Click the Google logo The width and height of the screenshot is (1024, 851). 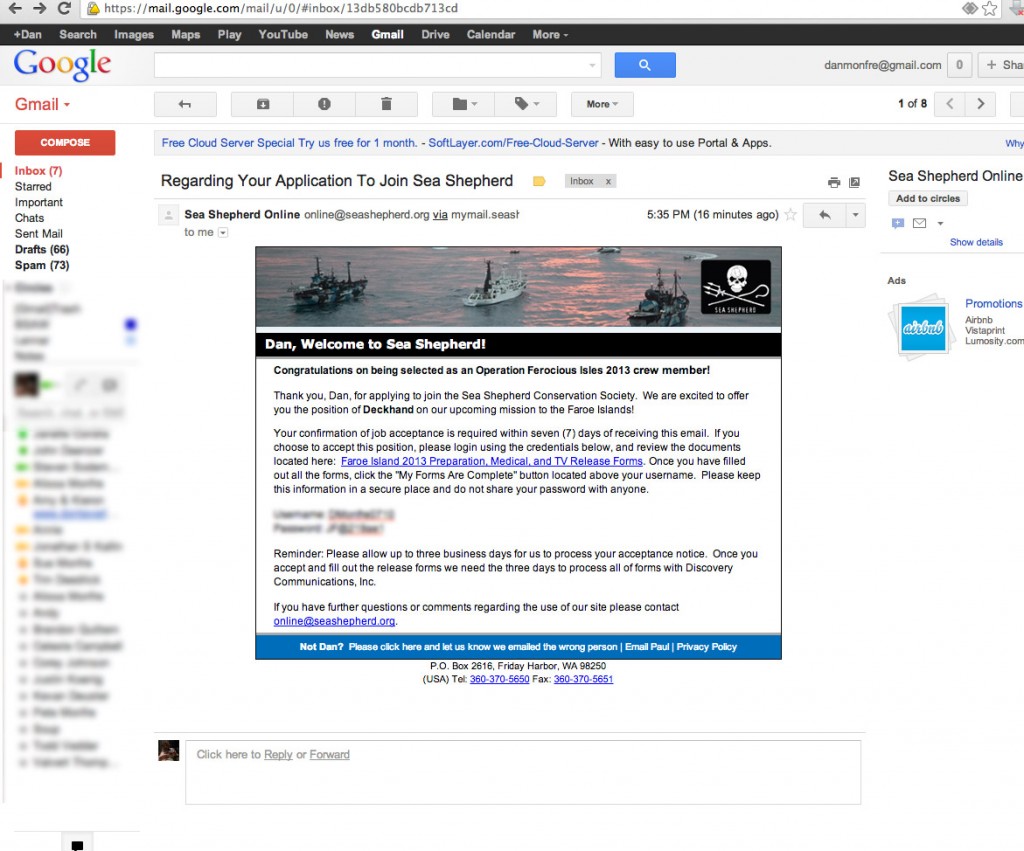(x=62, y=65)
